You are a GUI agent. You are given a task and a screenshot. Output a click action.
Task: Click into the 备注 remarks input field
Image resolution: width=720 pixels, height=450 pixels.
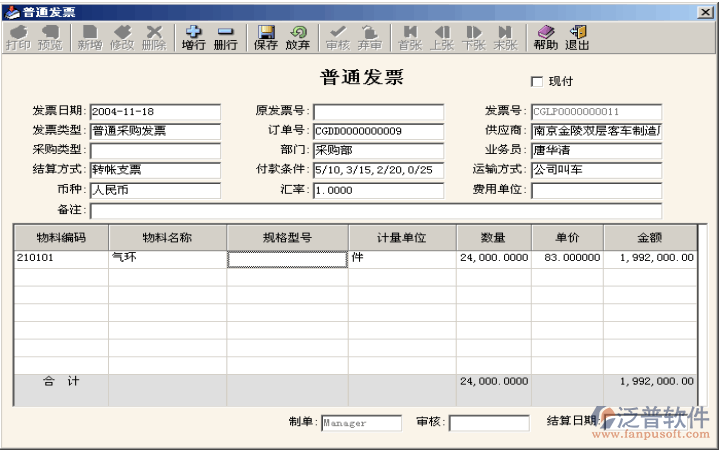375,211
